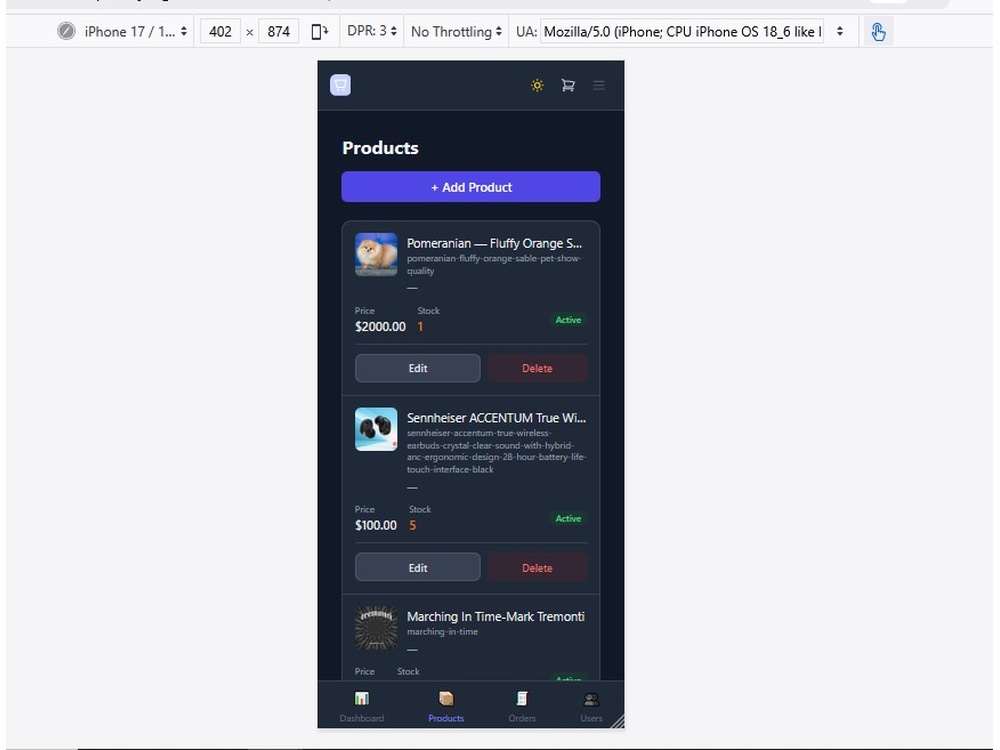Screen dimensions: 1000x750
Task: Grab the viewport resize handle corner
Action: [617, 721]
